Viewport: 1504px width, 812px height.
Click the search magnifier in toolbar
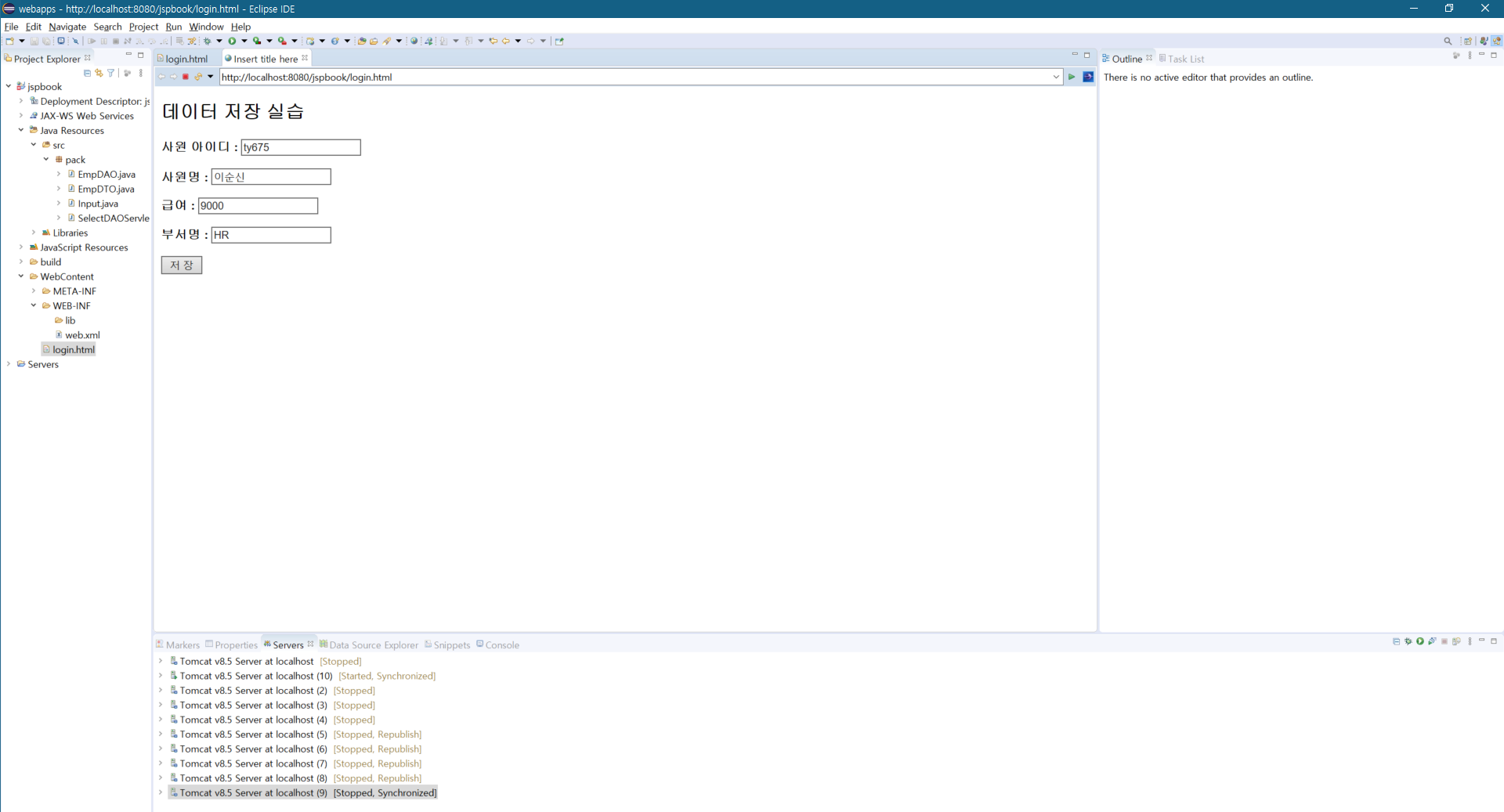coord(1448,41)
